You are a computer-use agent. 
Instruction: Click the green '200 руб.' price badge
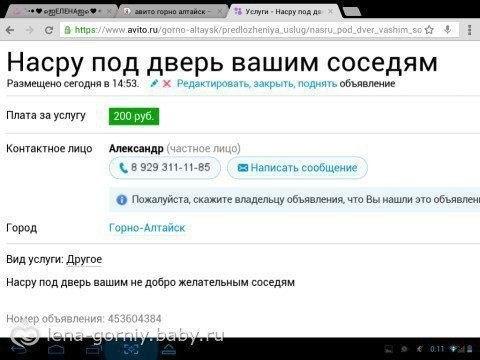tap(134, 116)
